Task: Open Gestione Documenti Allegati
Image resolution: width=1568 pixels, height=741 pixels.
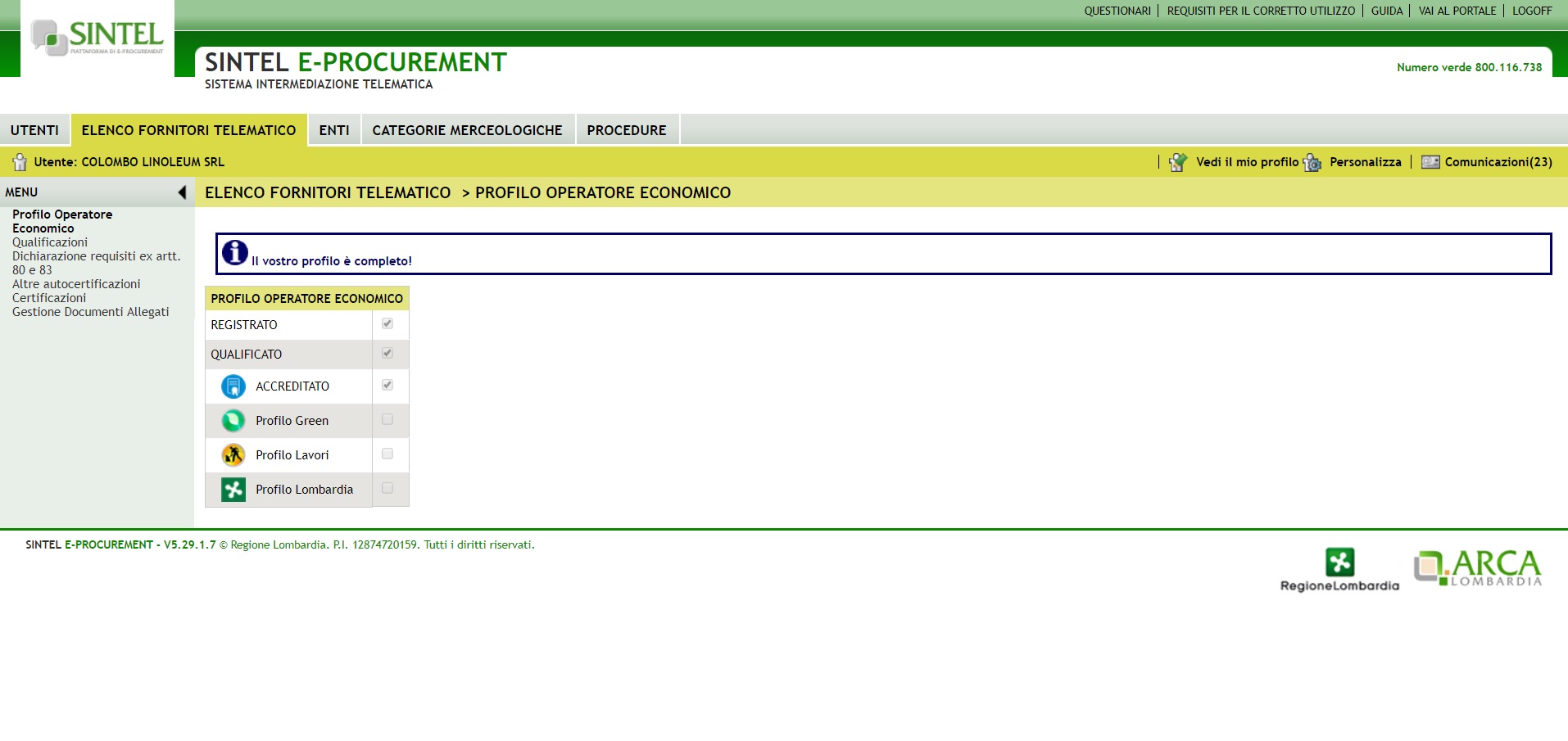Action: tap(91, 312)
